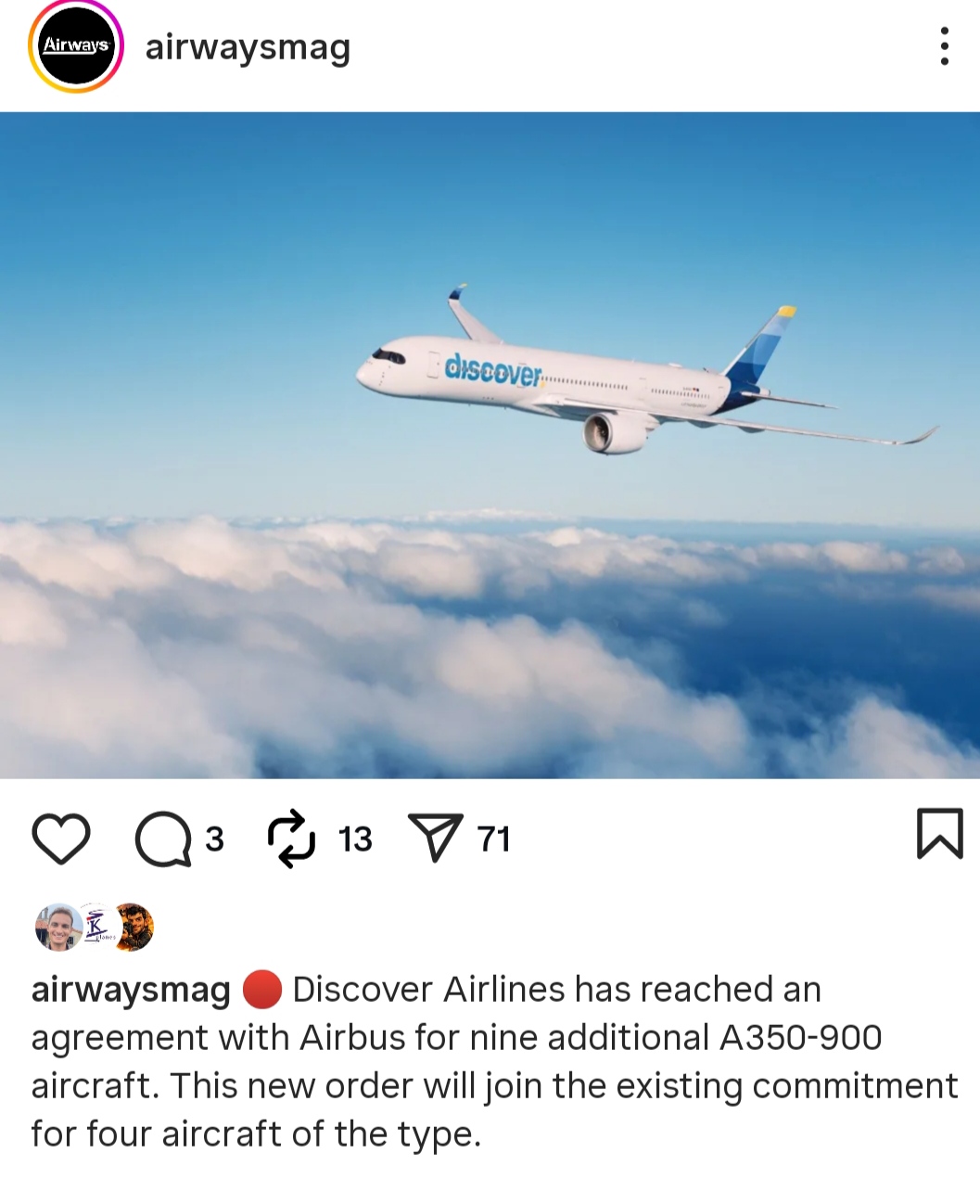Viewport: 980px width, 1204px height.
Task: Open comments via speech bubble icon
Action: click(x=163, y=839)
